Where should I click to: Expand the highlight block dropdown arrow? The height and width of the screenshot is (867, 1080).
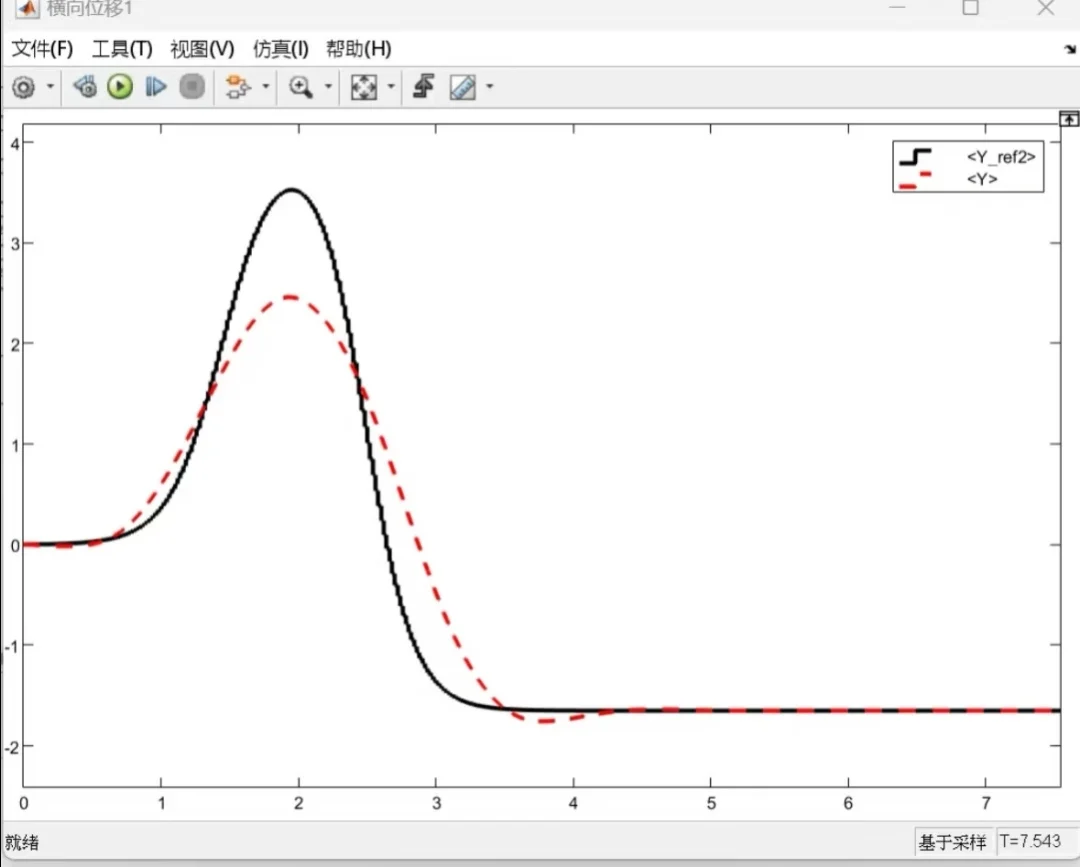click(x=266, y=87)
